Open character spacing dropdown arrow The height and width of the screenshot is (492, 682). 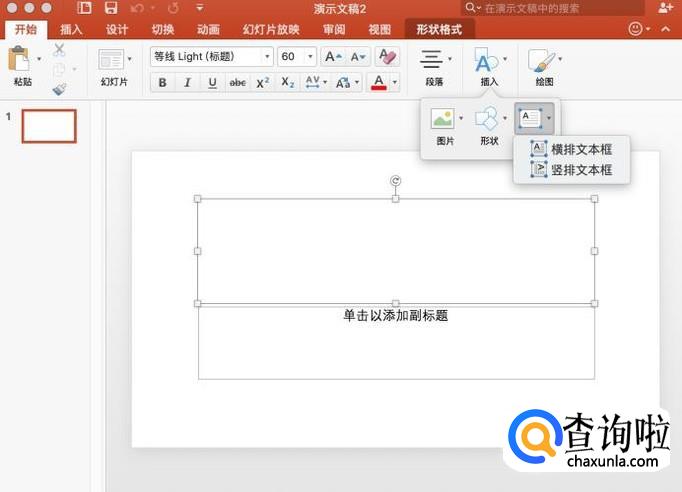click(x=325, y=82)
